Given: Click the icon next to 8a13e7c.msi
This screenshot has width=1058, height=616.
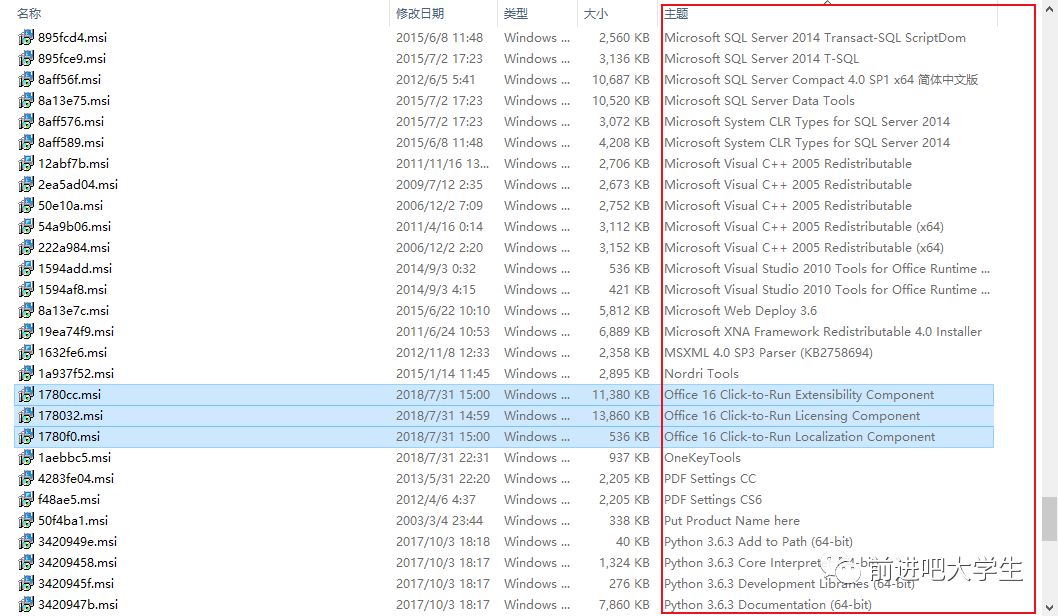Looking at the screenshot, I should (x=26, y=310).
